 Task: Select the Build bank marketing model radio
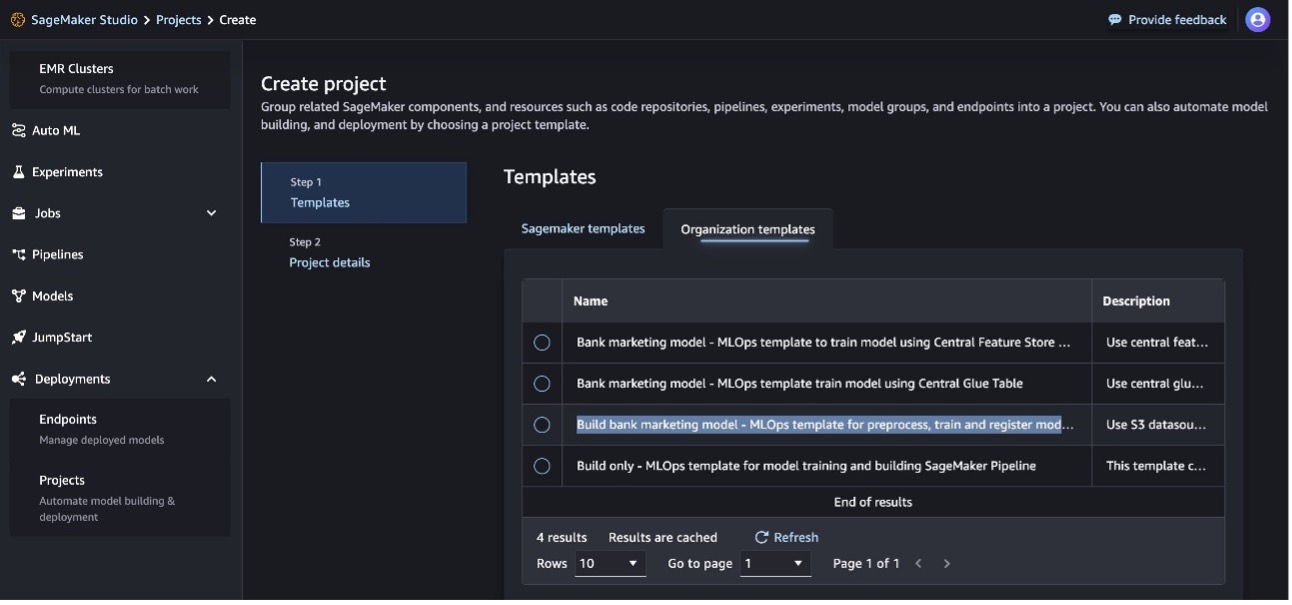click(542, 425)
